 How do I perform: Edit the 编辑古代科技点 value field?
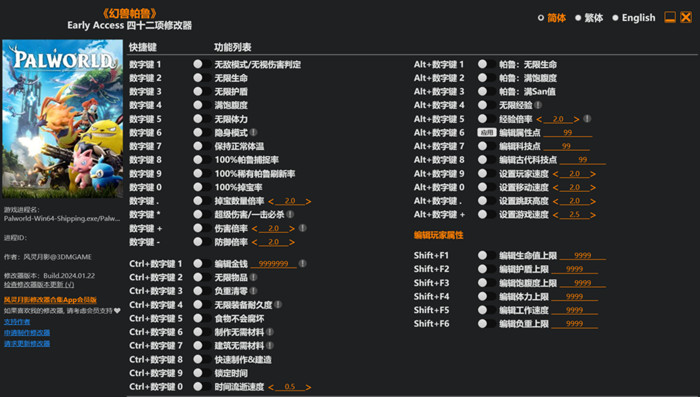[583, 160]
